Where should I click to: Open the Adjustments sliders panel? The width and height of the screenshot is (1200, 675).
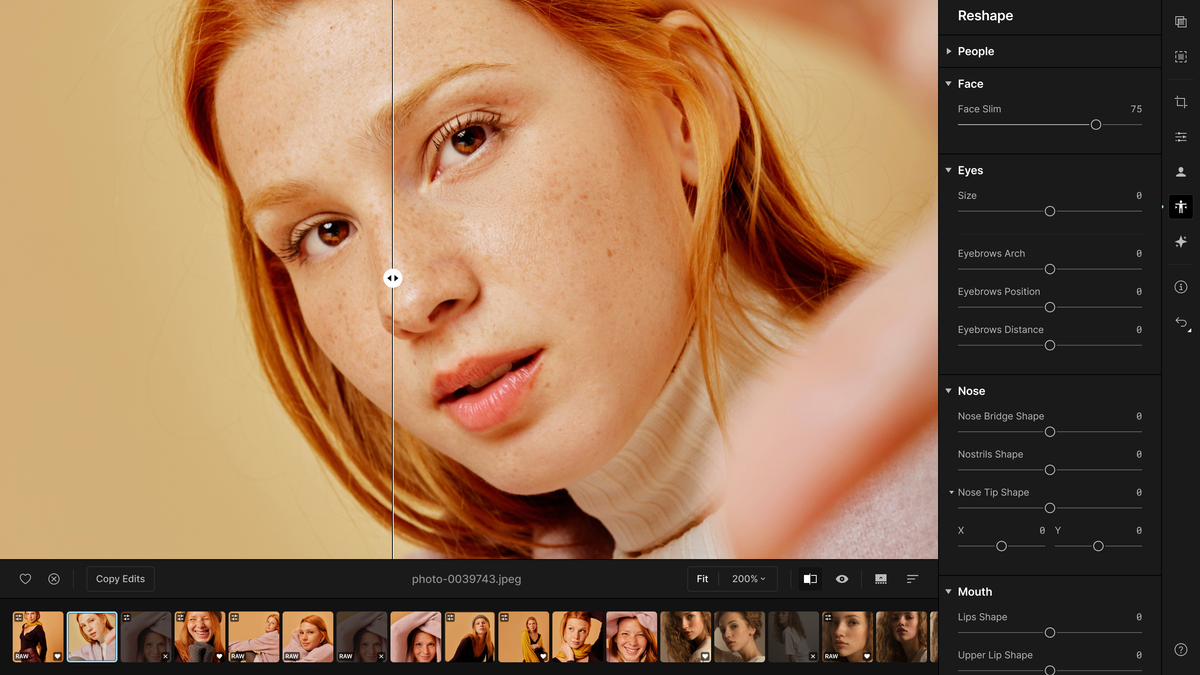[1181, 137]
